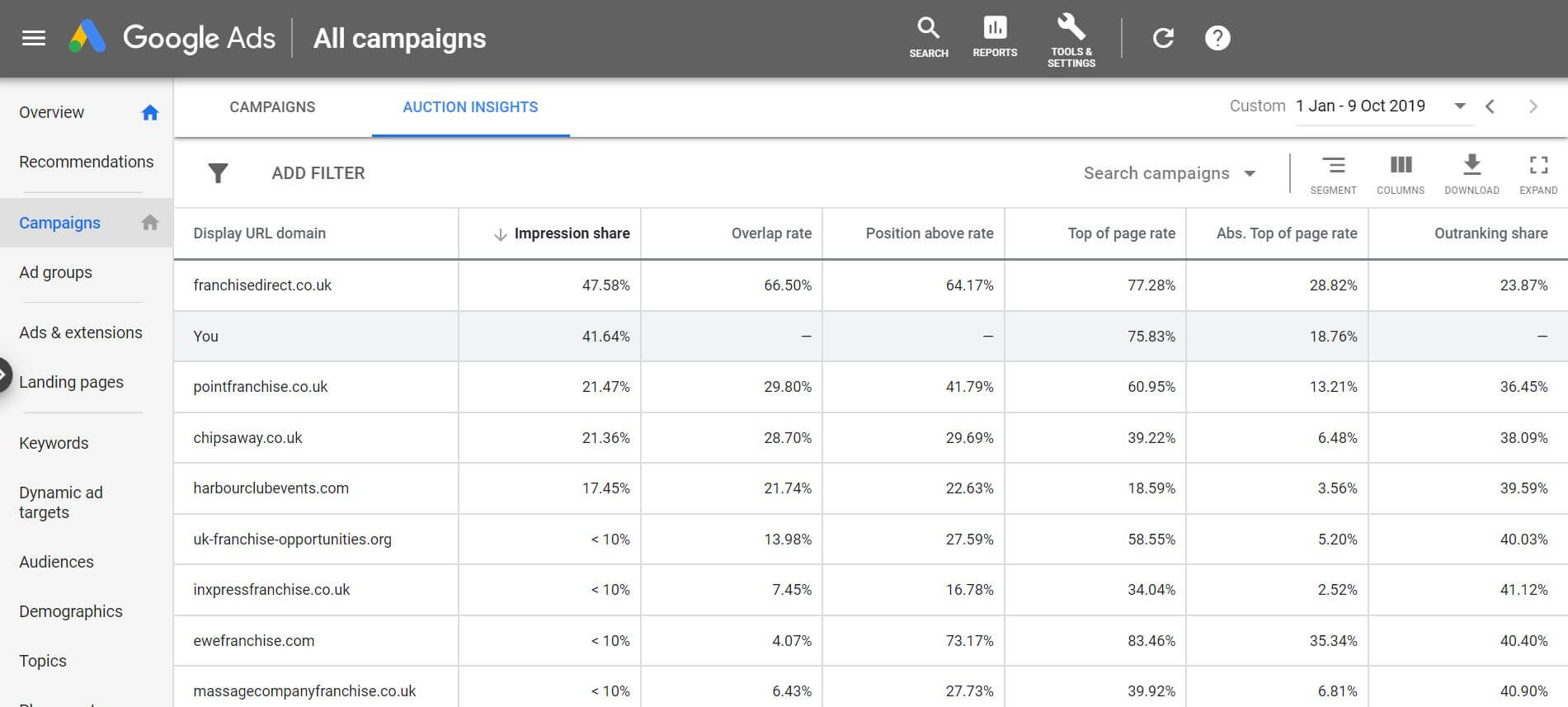Viewport: 1568px width, 707px height.
Task: Open the Help question mark icon
Action: tap(1217, 38)
